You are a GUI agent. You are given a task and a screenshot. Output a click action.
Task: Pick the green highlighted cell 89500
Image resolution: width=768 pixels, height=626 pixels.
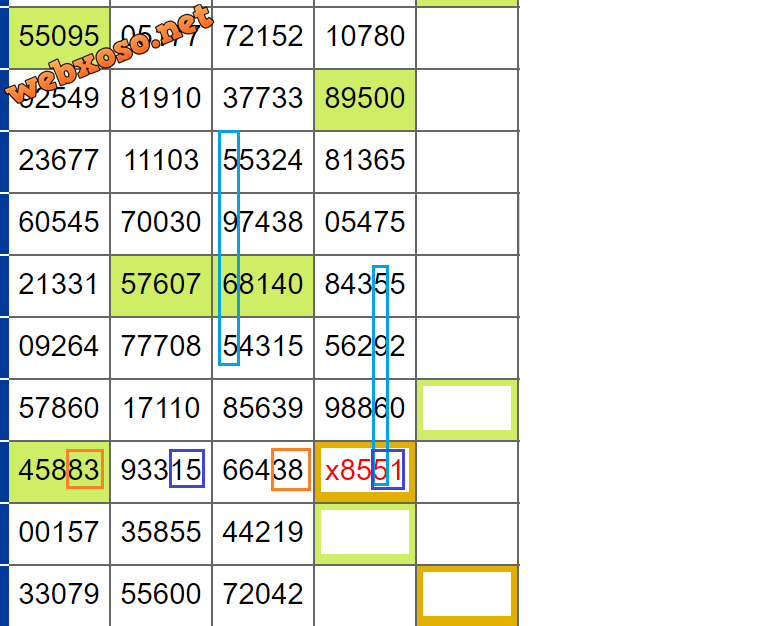click(365, 100)
